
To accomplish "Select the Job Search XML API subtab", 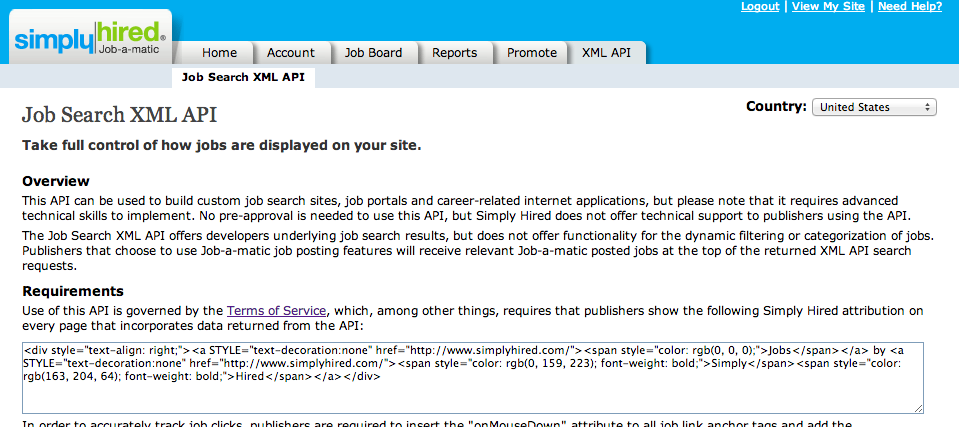I will (243, 78).
